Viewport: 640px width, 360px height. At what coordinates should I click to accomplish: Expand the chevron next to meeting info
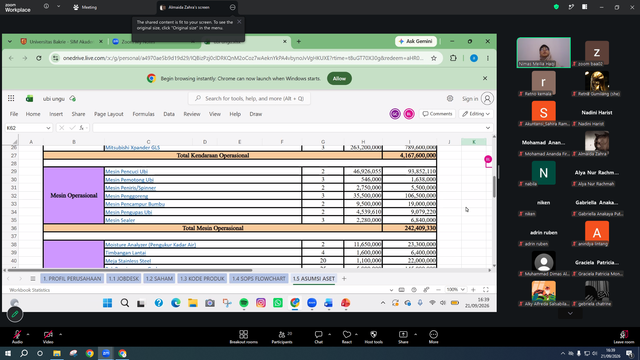click(x=58, y=7)
